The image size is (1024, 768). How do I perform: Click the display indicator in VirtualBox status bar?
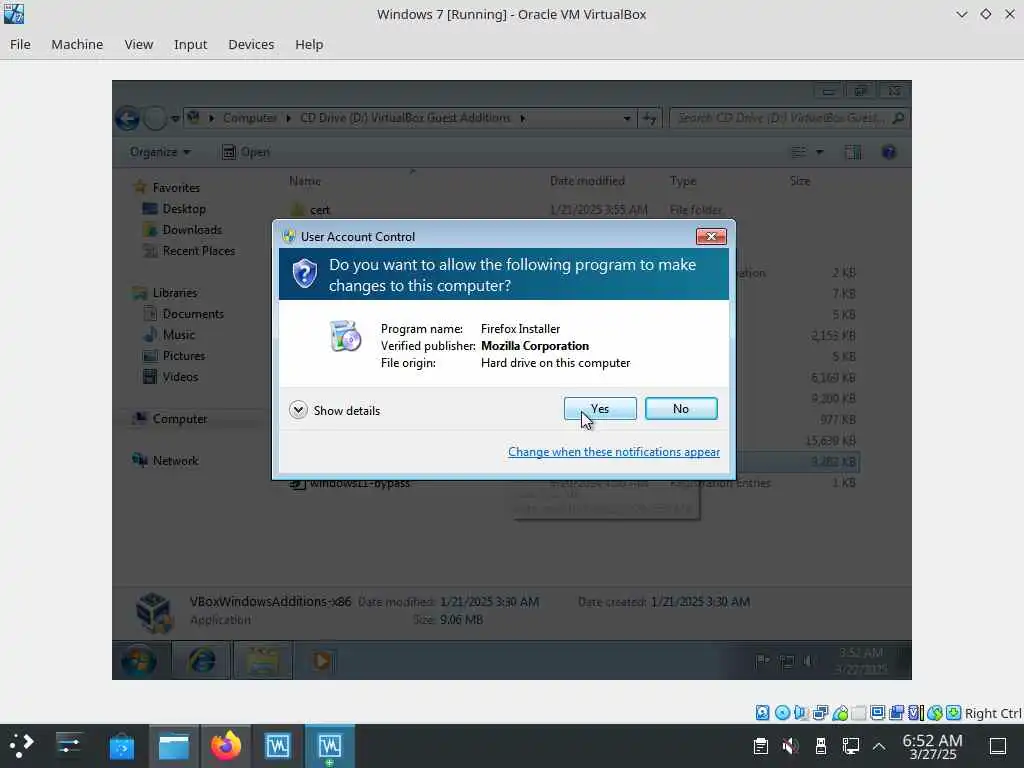(x=878, y=712)
